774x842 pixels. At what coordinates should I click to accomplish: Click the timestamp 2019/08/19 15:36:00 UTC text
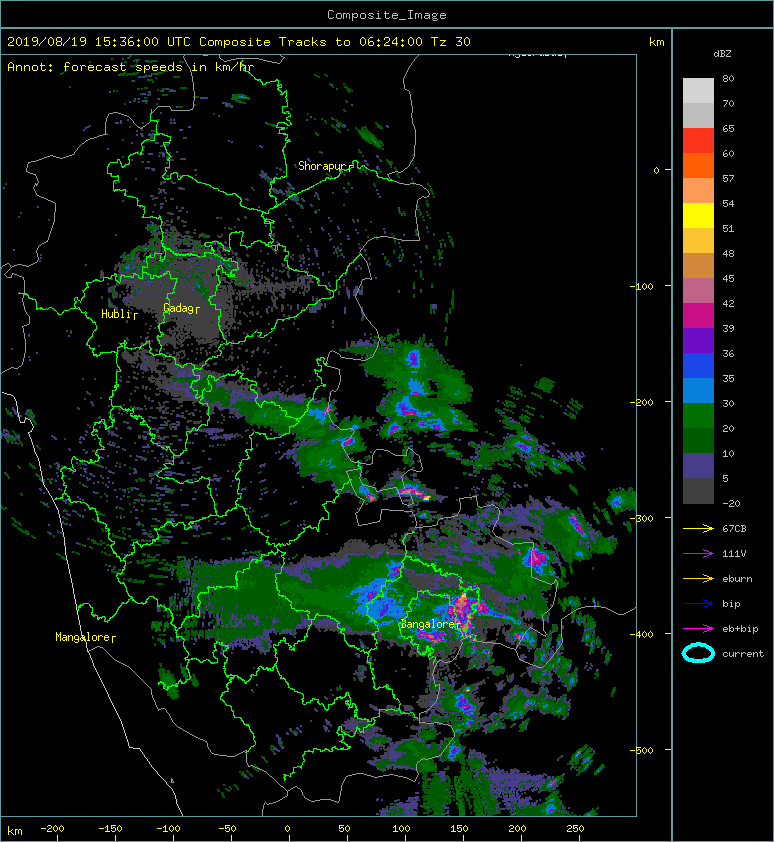pos(98,42)
